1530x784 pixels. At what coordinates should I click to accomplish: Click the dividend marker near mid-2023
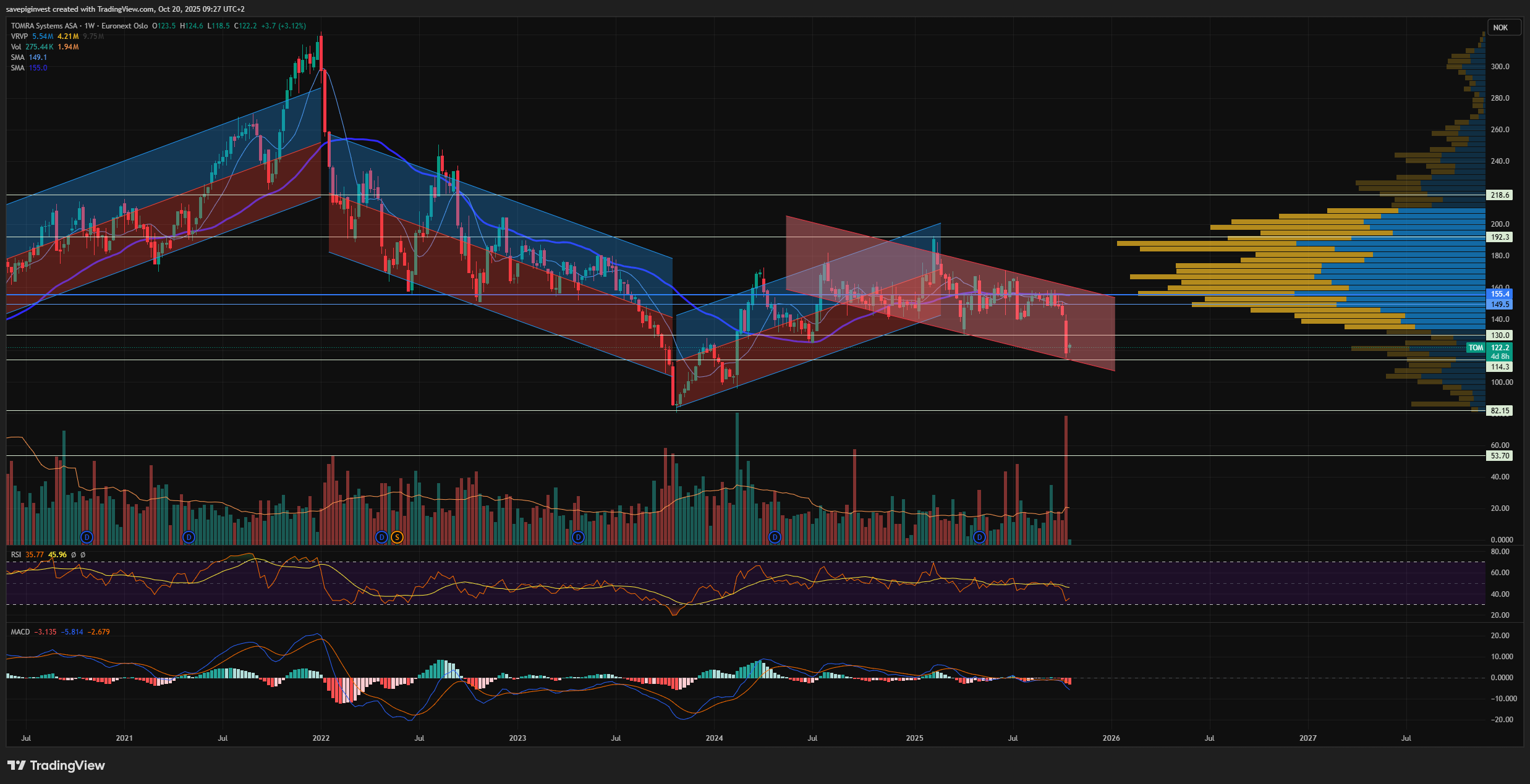[578, 537]
